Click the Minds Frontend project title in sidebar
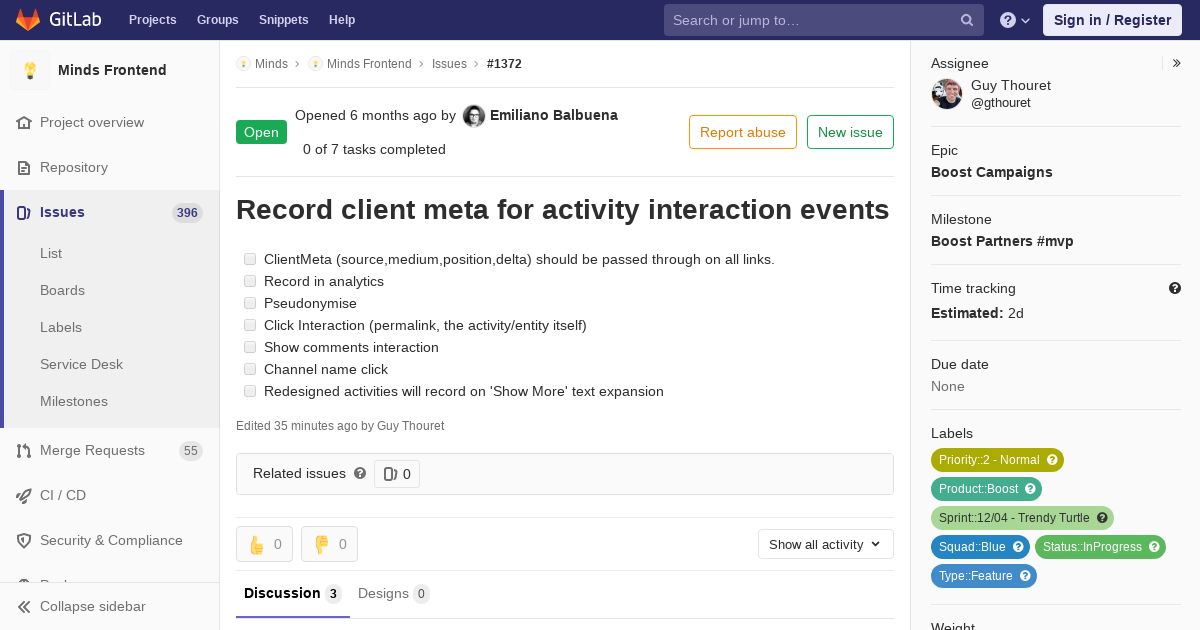Screen dimensions: 1200x630 pyautogui.click(x=112, y=70)
